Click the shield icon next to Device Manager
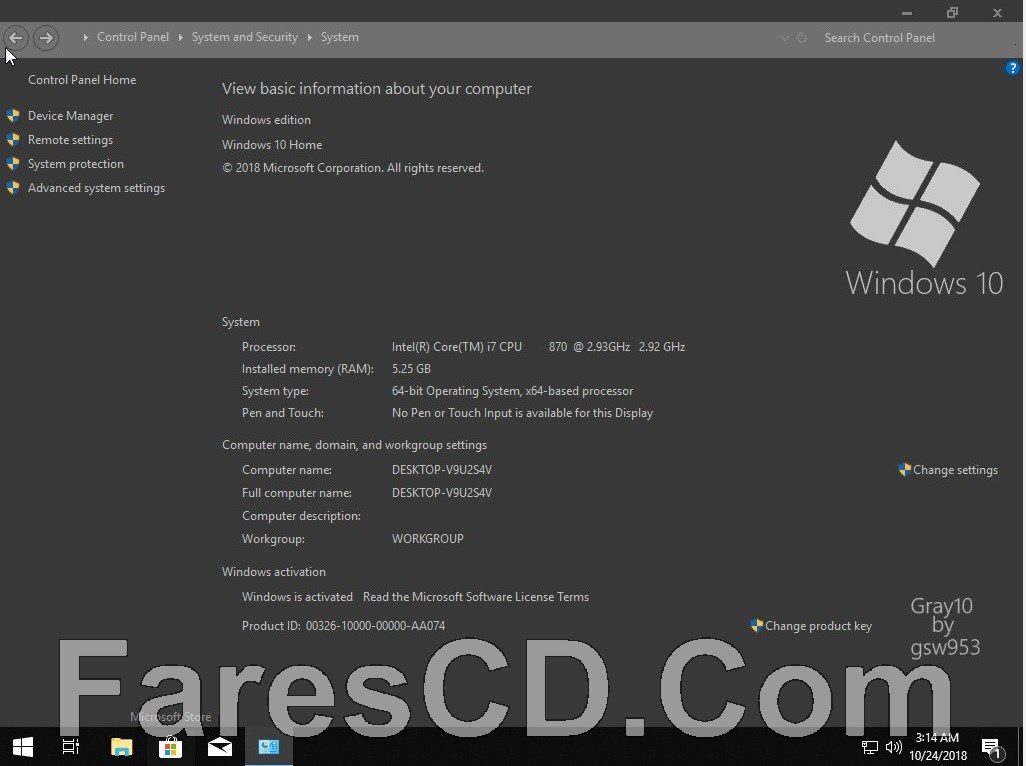The image size is (1026, 766). click(13, 116)
